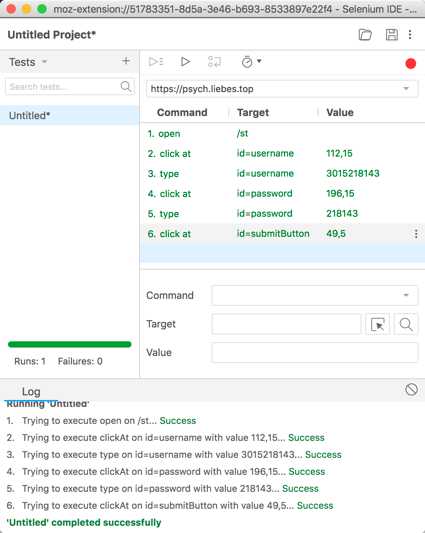This screenshot has width=425, height=533.
Task: Select command row 1 open
Action: 282,134
